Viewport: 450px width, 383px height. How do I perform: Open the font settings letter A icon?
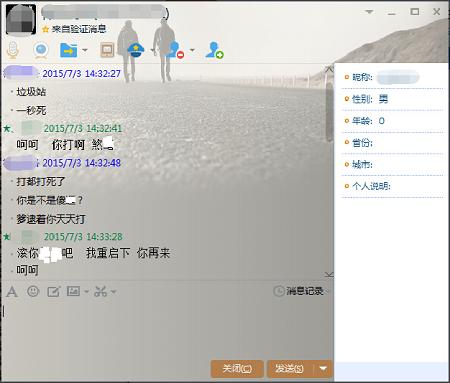pyautogui.click(x=12, y=292)
